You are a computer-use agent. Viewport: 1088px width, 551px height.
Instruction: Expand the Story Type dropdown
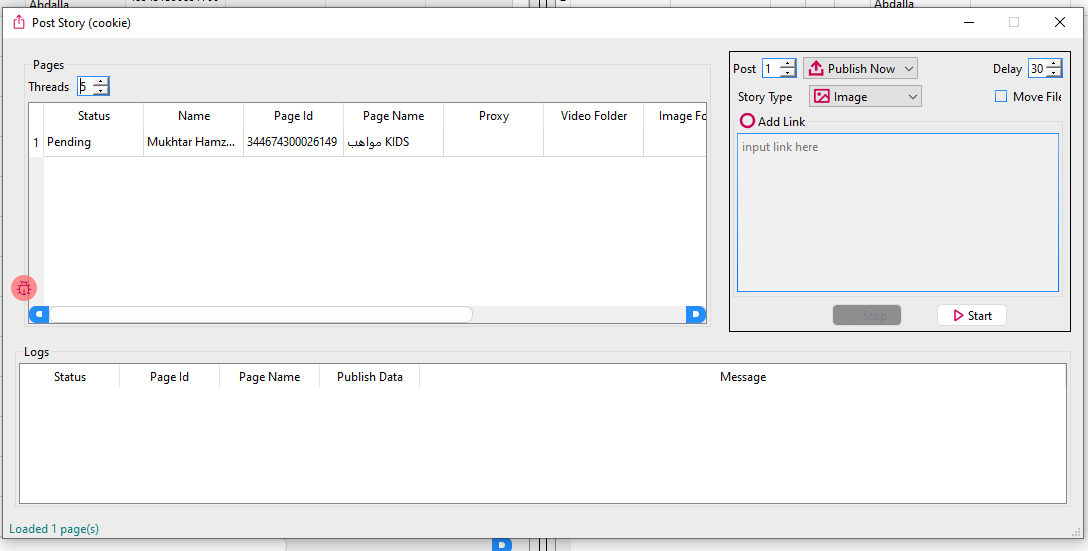coord(912,97)
